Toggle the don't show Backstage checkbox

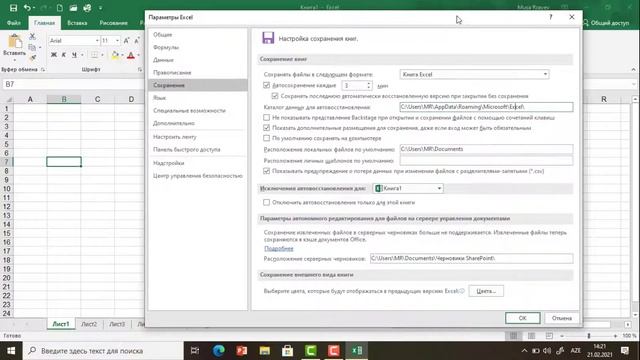tap(267, 118)
